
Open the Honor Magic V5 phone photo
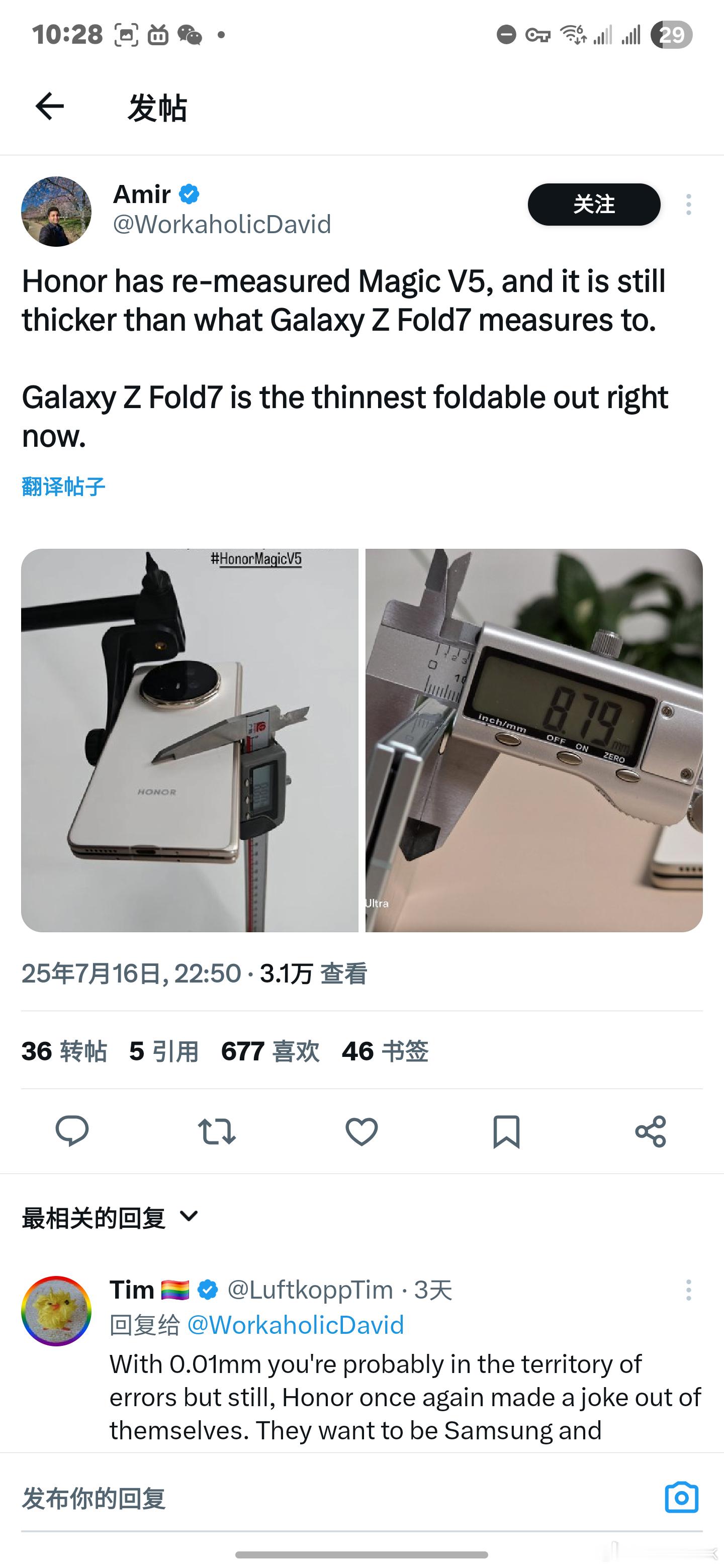tap(190, 740)
